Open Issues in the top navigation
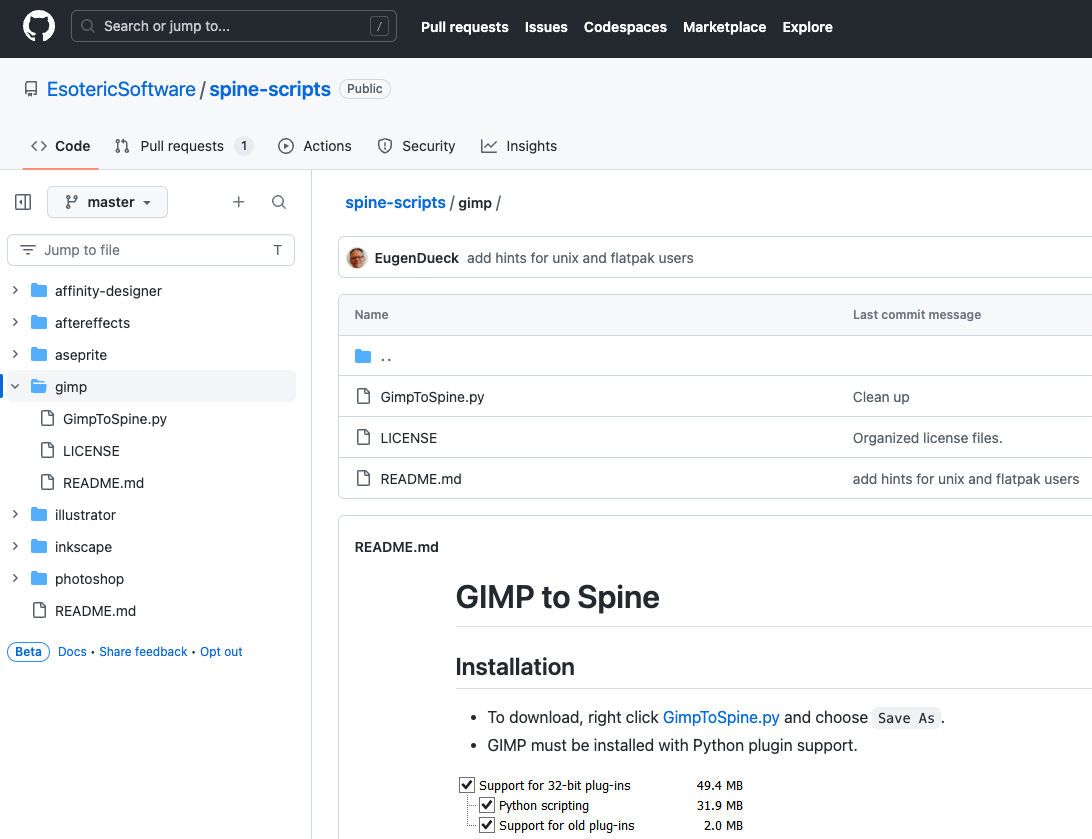Viewport: 1092px width, 839px height. [546, 27]
